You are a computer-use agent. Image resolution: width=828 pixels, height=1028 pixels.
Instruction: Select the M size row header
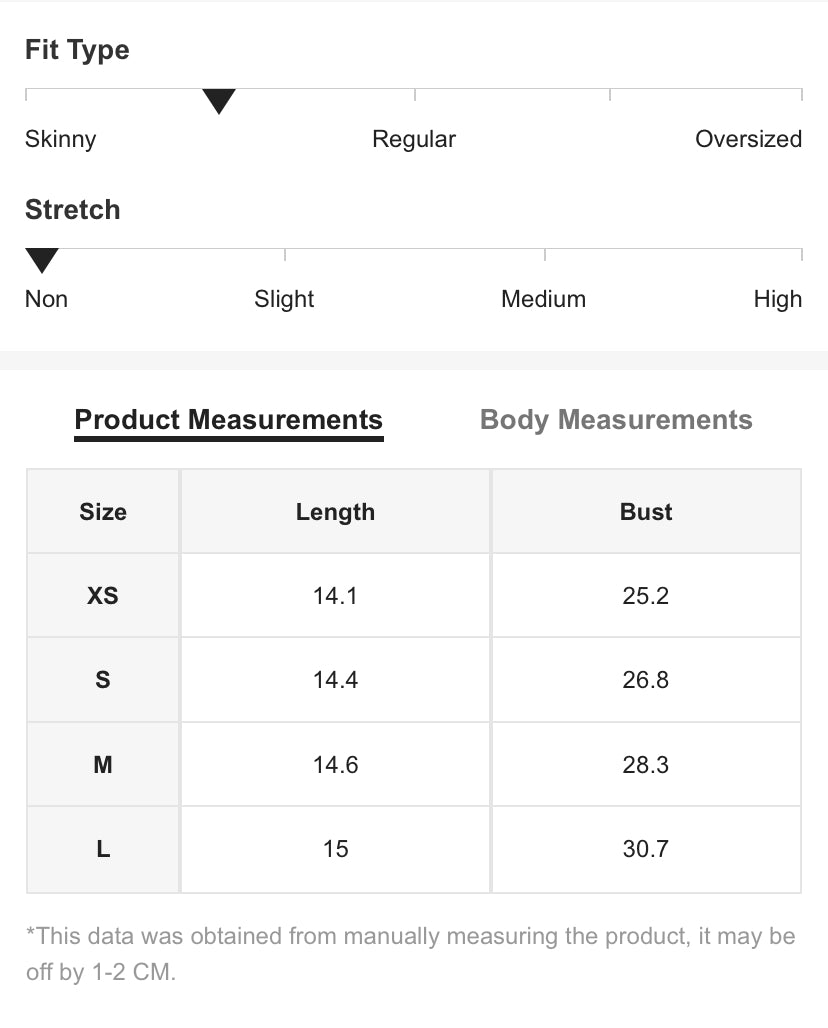tap(103, 765)
